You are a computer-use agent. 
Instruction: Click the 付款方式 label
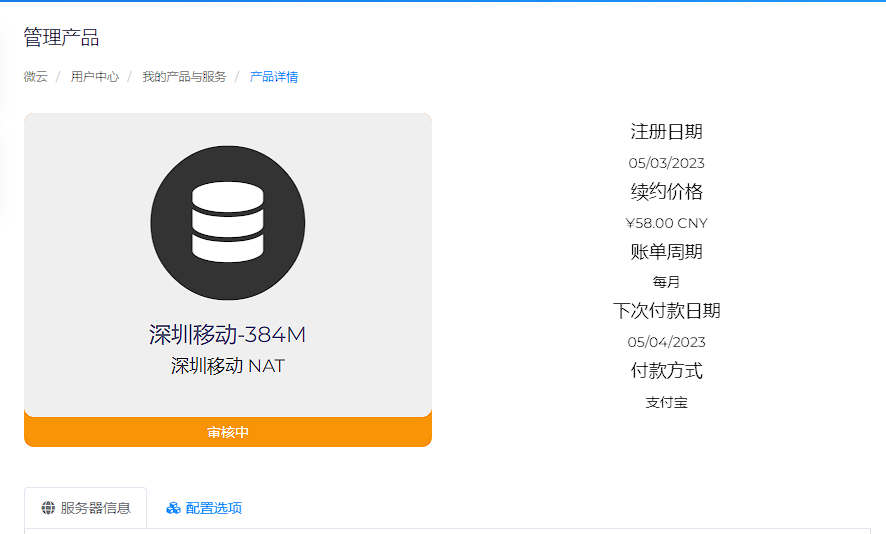tap(667, 371)
